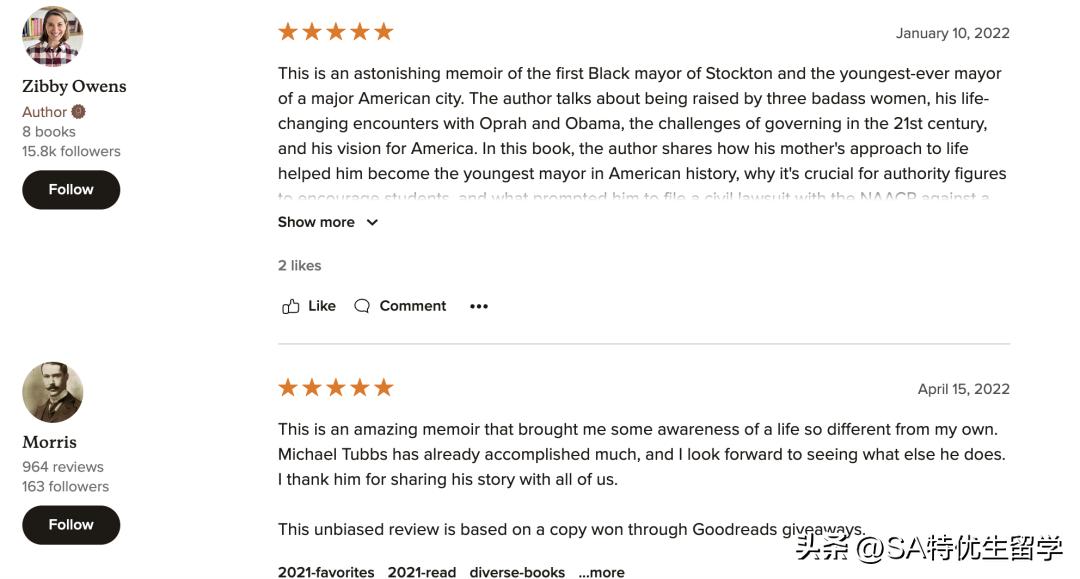Click the Goodreads Author badge icon
The height and width of the screenshot is (579, 1080).
(x=78, y=112)
